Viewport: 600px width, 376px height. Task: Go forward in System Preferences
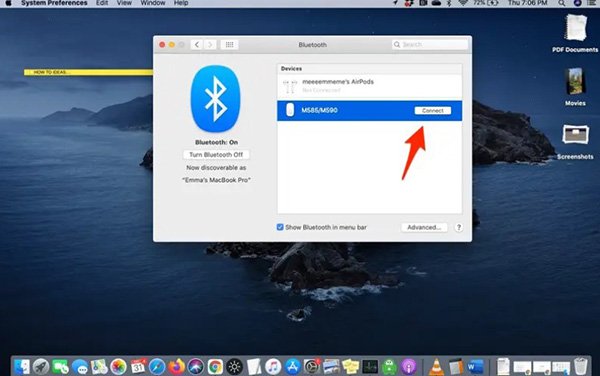point(210,45)
